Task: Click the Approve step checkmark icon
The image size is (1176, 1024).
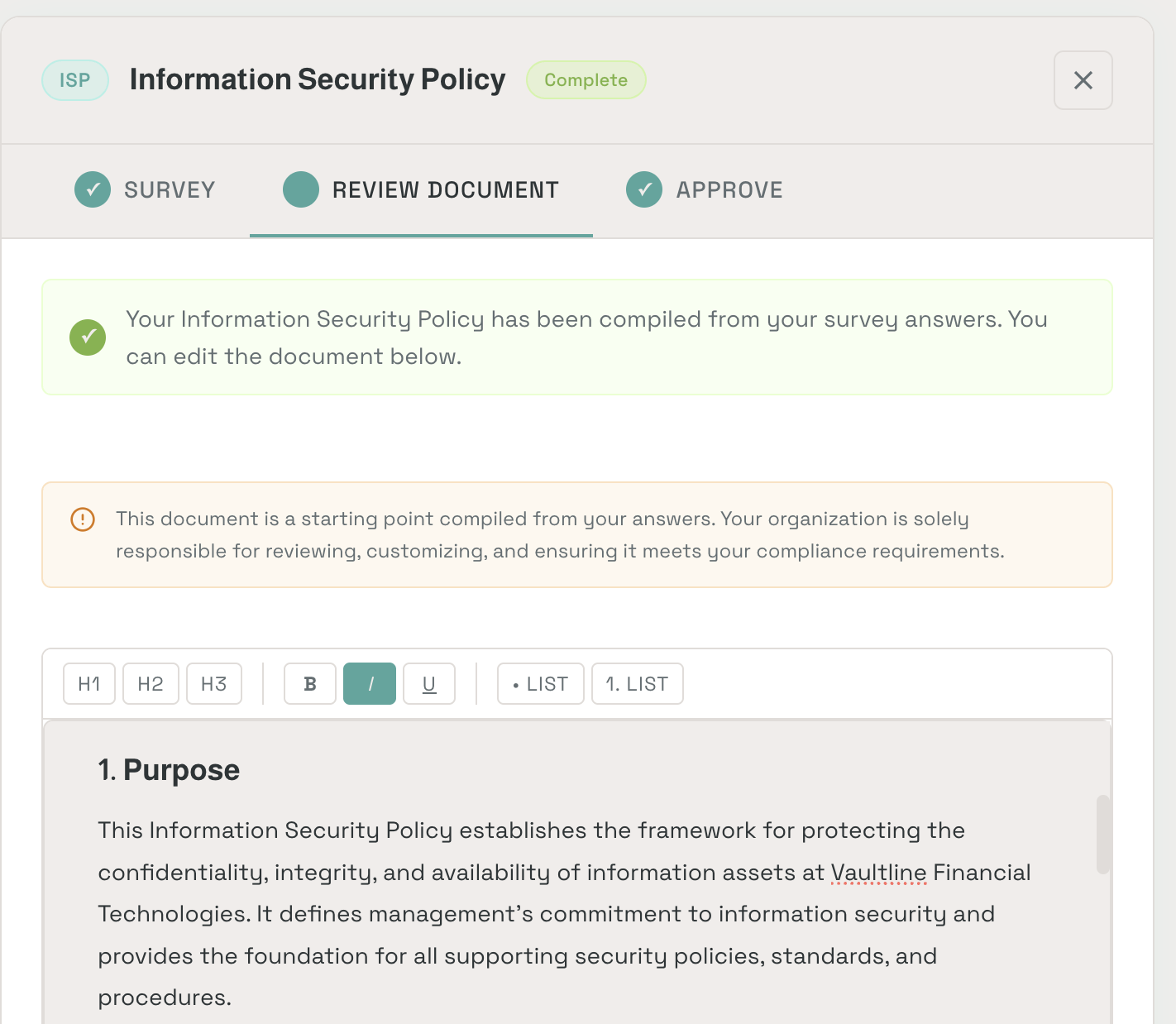Action: point(644,189)
